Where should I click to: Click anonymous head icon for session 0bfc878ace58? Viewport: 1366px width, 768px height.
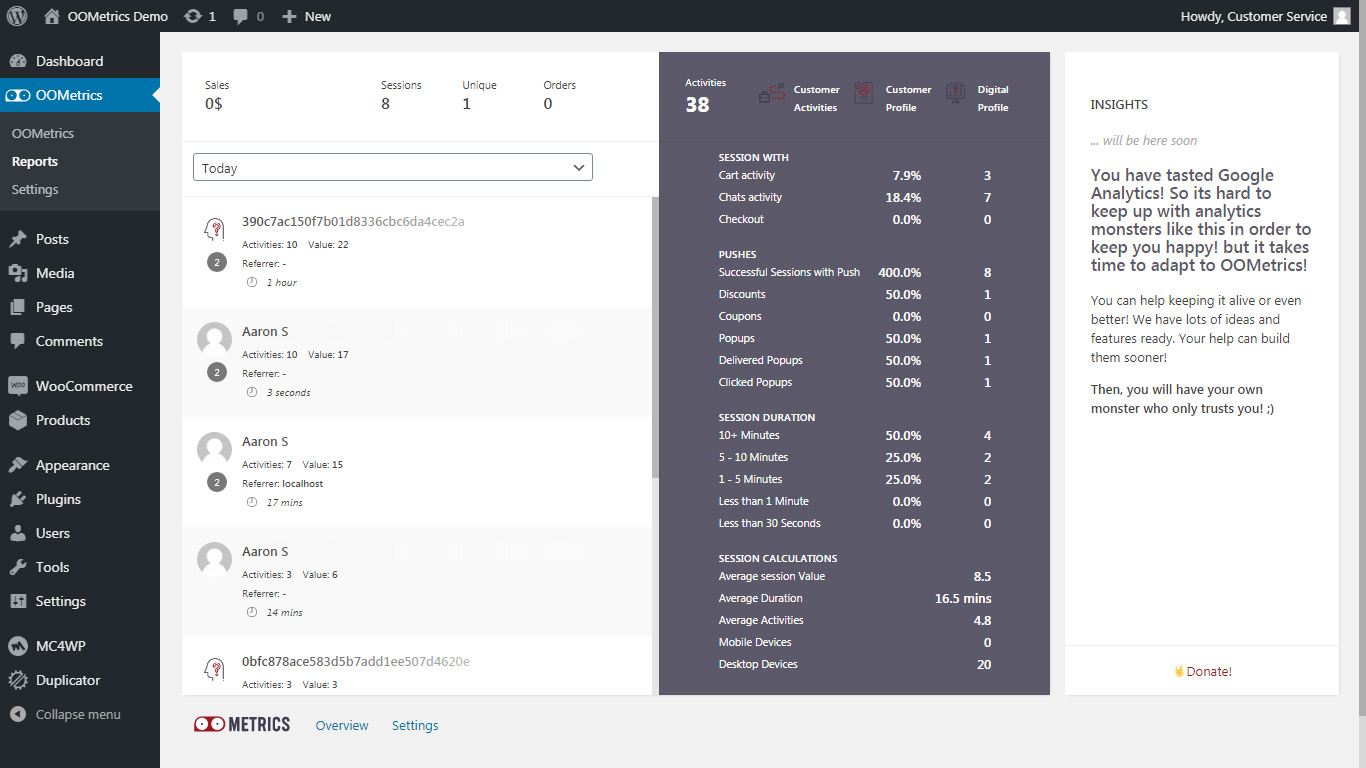click(x=214, y=669)
